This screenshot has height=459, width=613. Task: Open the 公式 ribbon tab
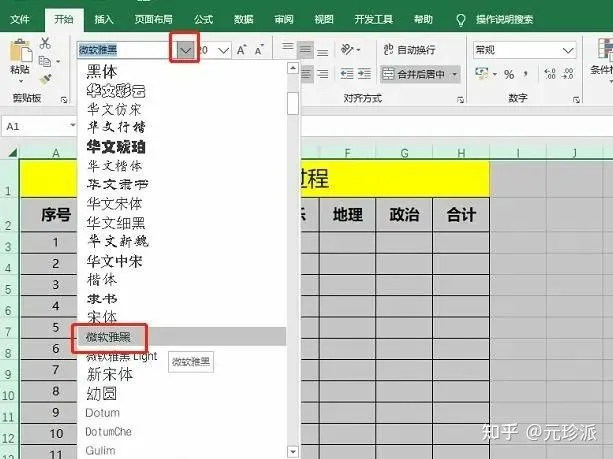coord(204,18)
